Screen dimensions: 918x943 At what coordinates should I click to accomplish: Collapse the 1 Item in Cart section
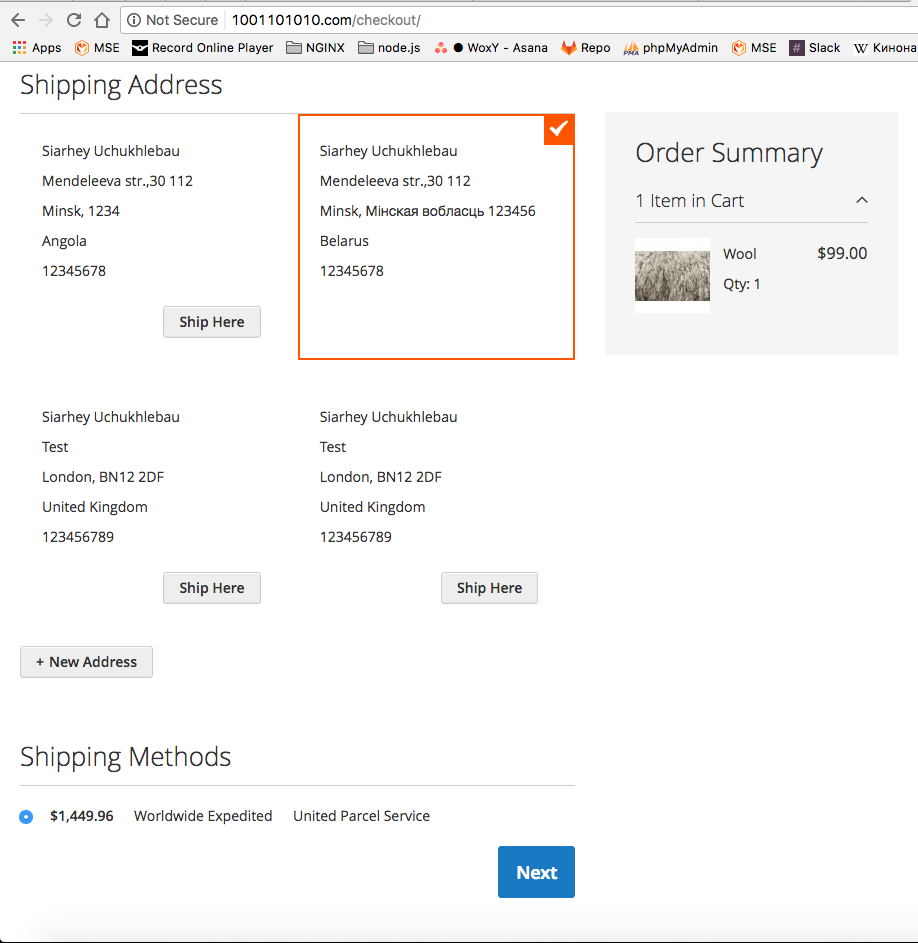point(862,201)
